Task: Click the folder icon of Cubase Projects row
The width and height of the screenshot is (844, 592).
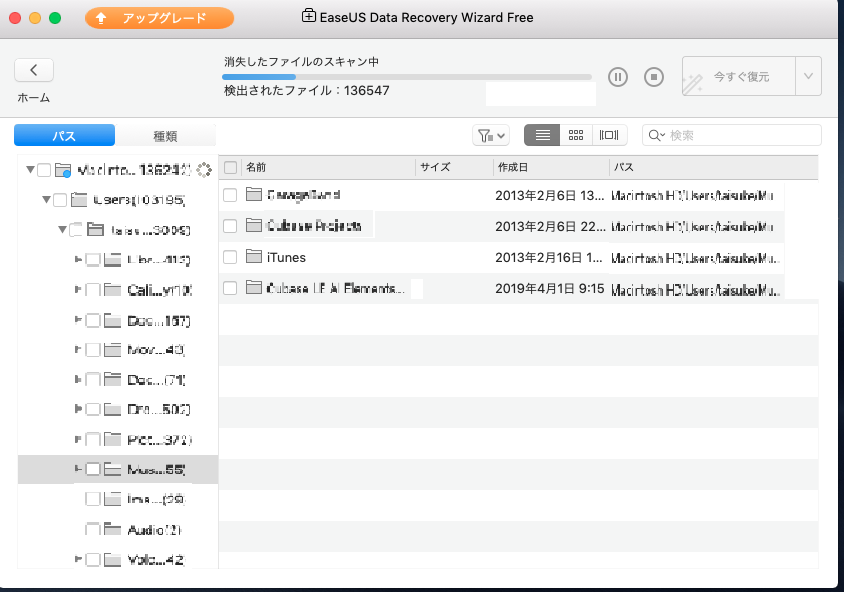Action: point(254,225)
